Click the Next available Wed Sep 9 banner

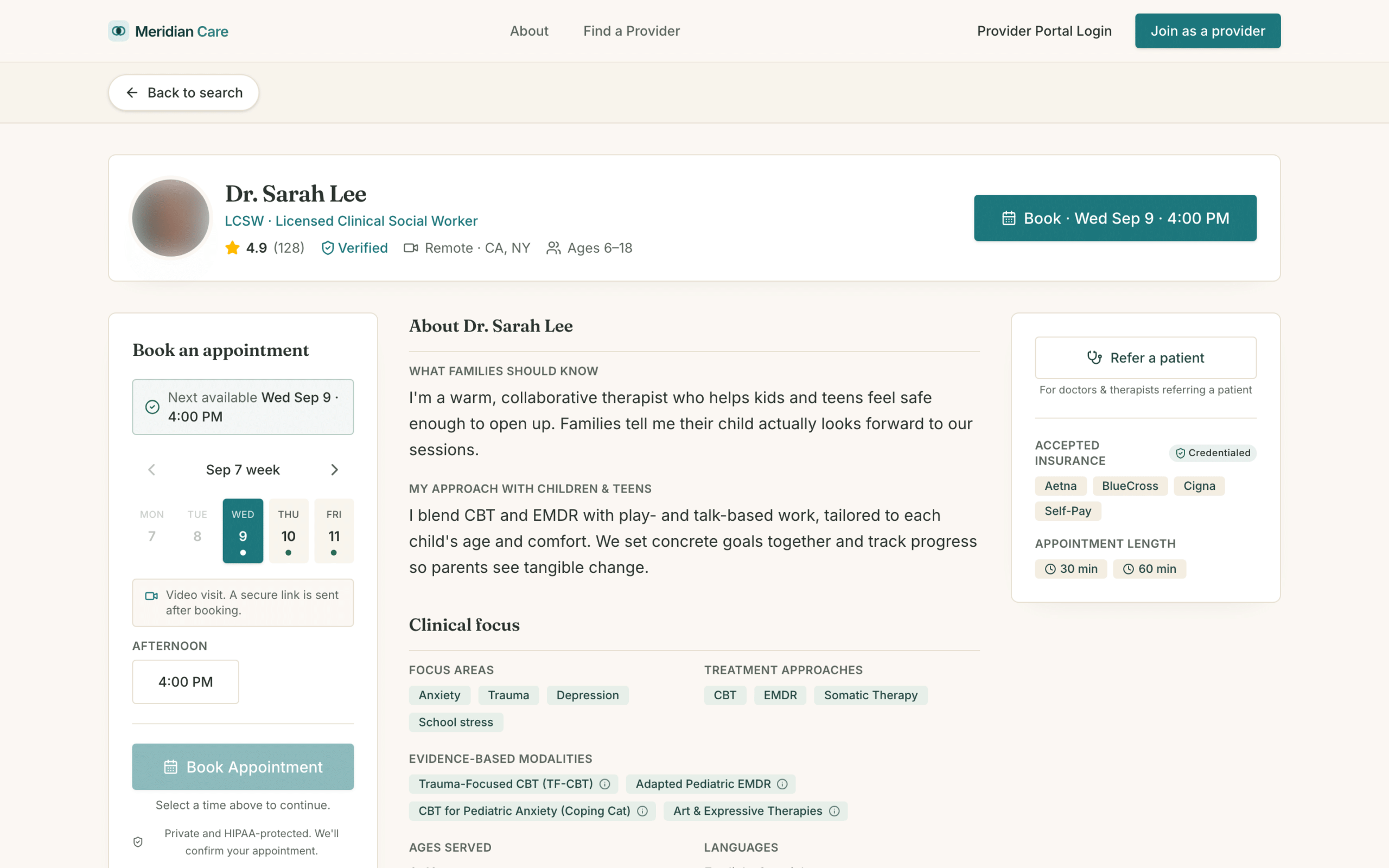[243, 407]
